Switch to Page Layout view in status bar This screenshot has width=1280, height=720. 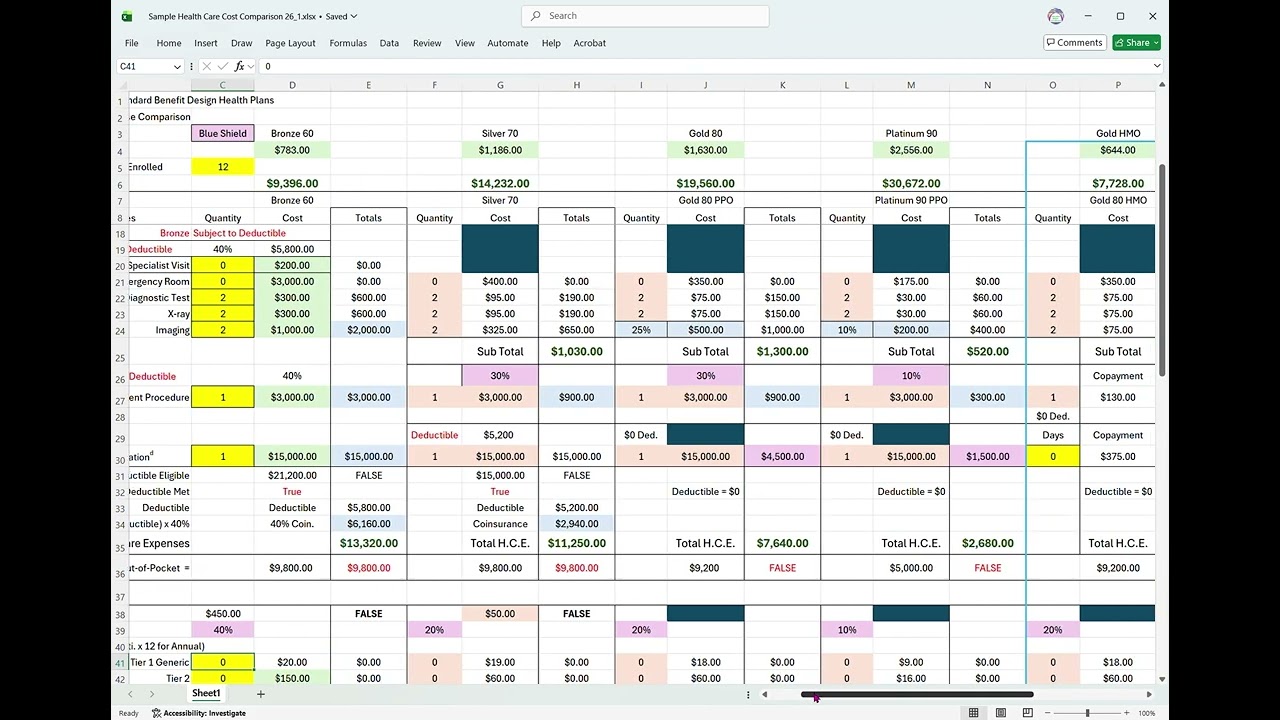click(x=1000, y=713)
